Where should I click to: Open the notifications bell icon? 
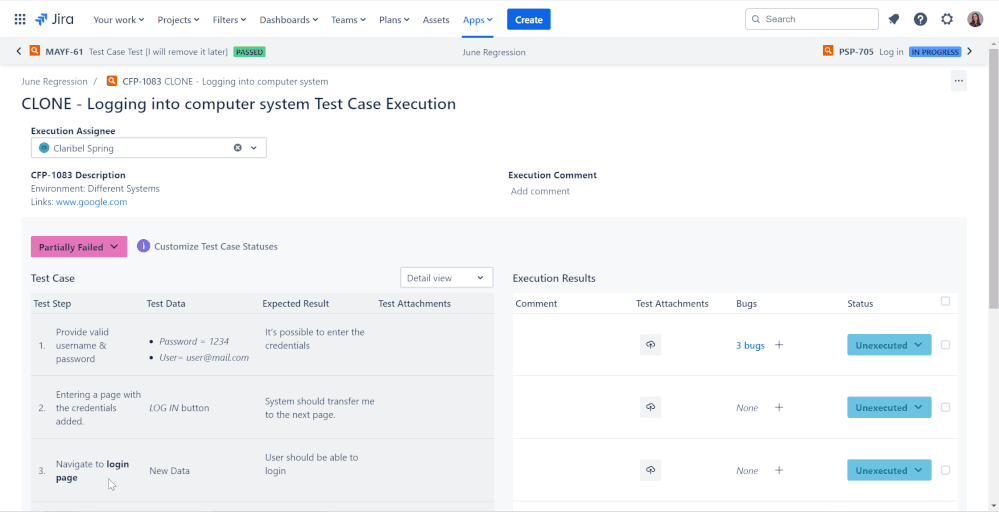point(894,19)
